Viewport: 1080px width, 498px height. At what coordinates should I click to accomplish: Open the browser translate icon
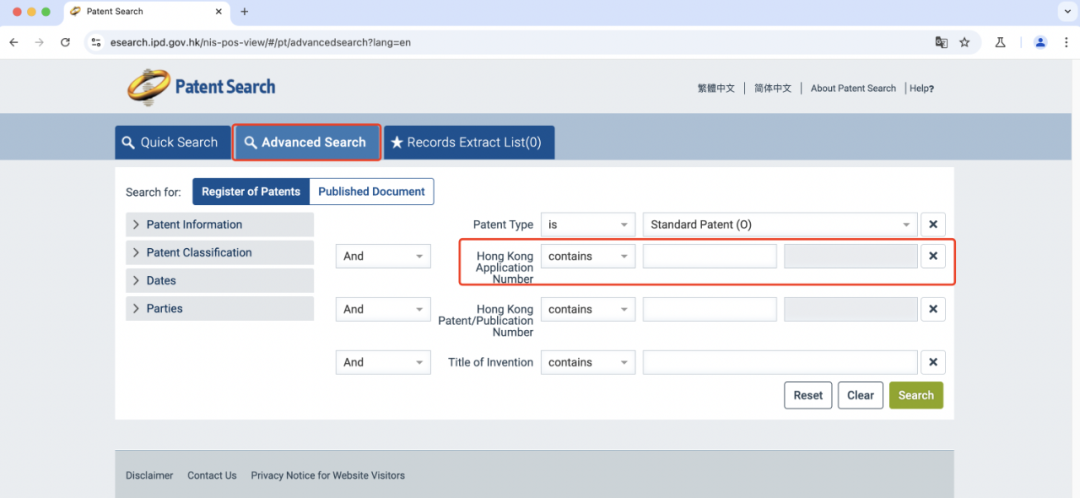point(941,42)
